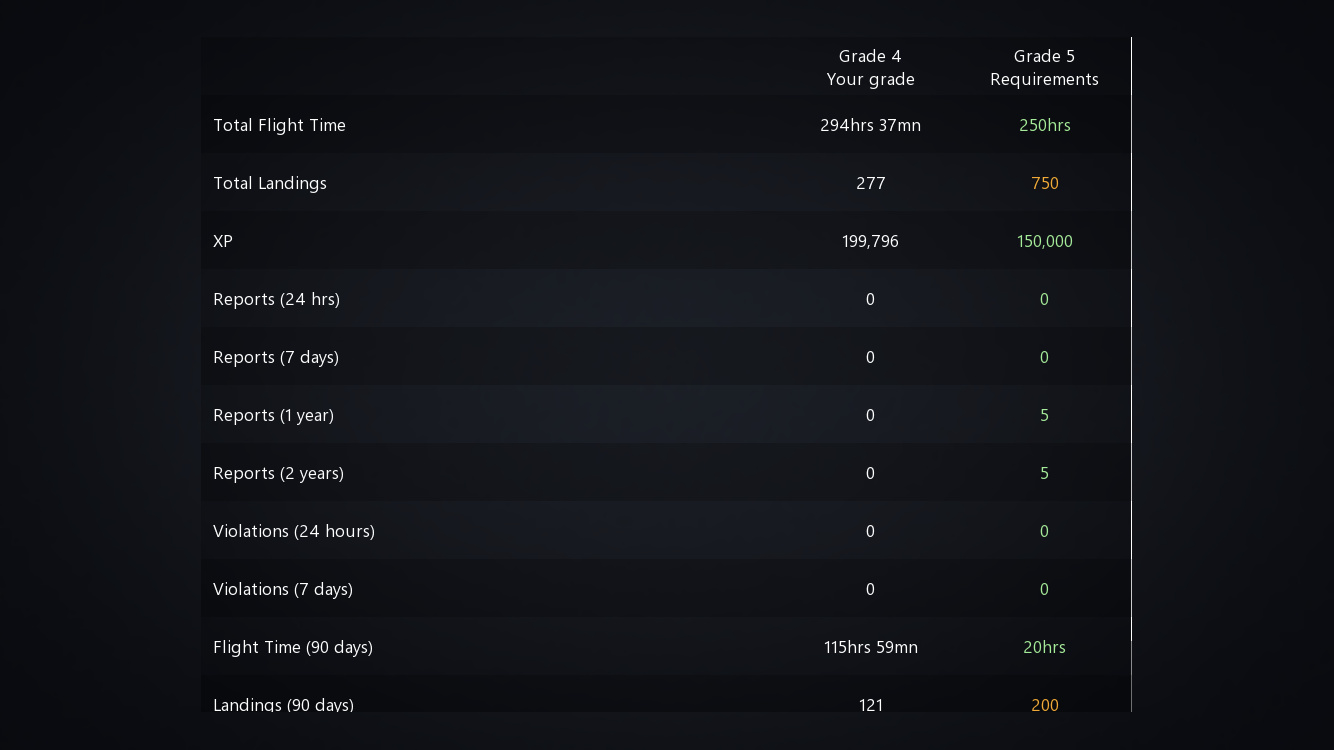Viewport: 1334px width, 750px height.
Task: Click the XP row label
Action: (x=223, y=241)
